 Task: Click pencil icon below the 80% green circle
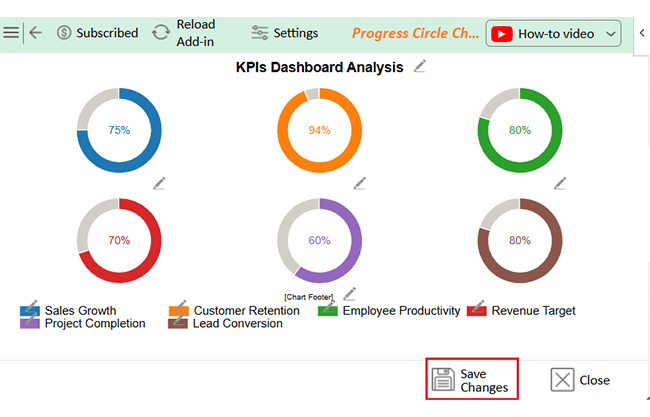coord(560,183)
